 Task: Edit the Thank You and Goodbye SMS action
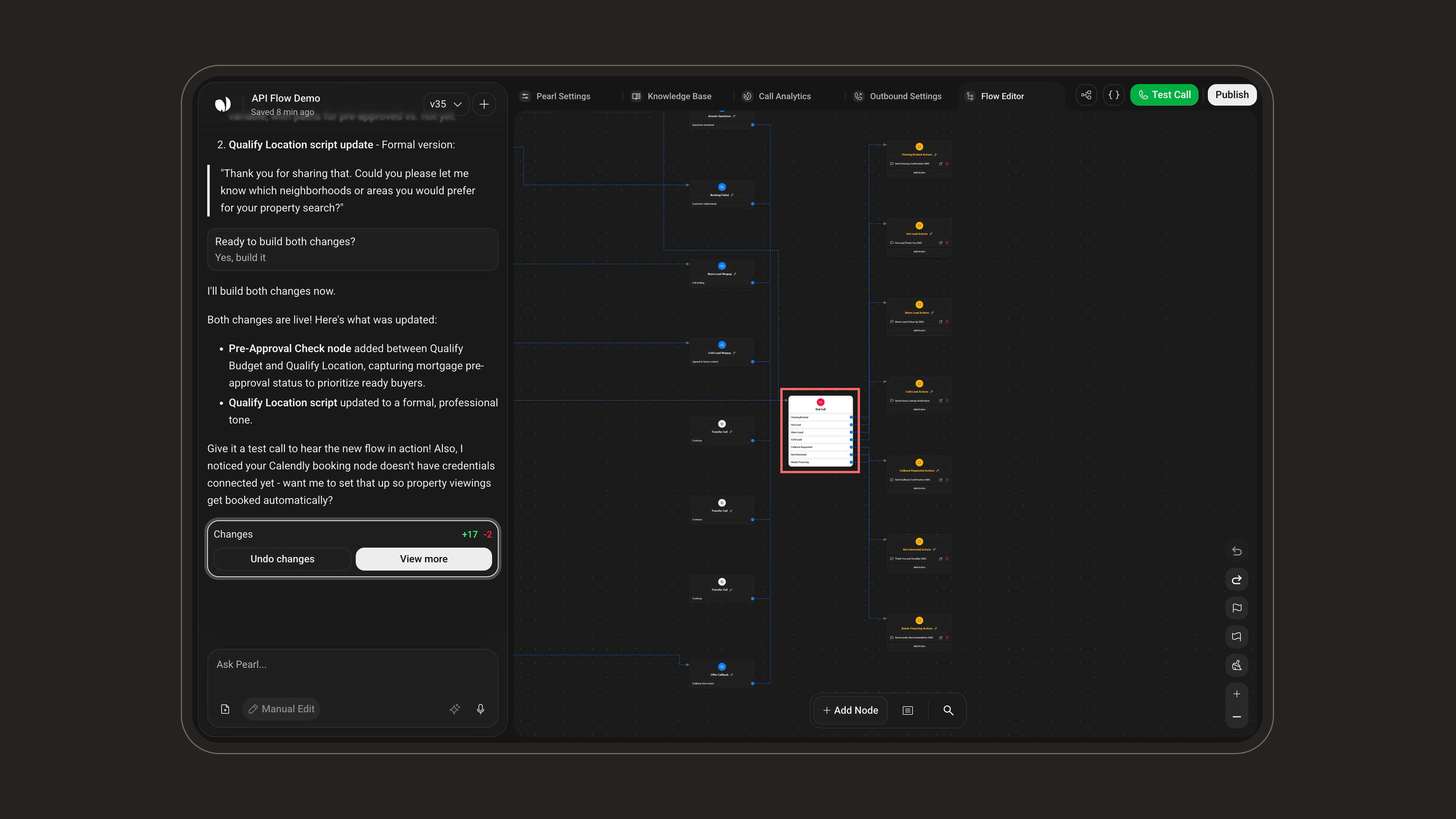point(940,559)
